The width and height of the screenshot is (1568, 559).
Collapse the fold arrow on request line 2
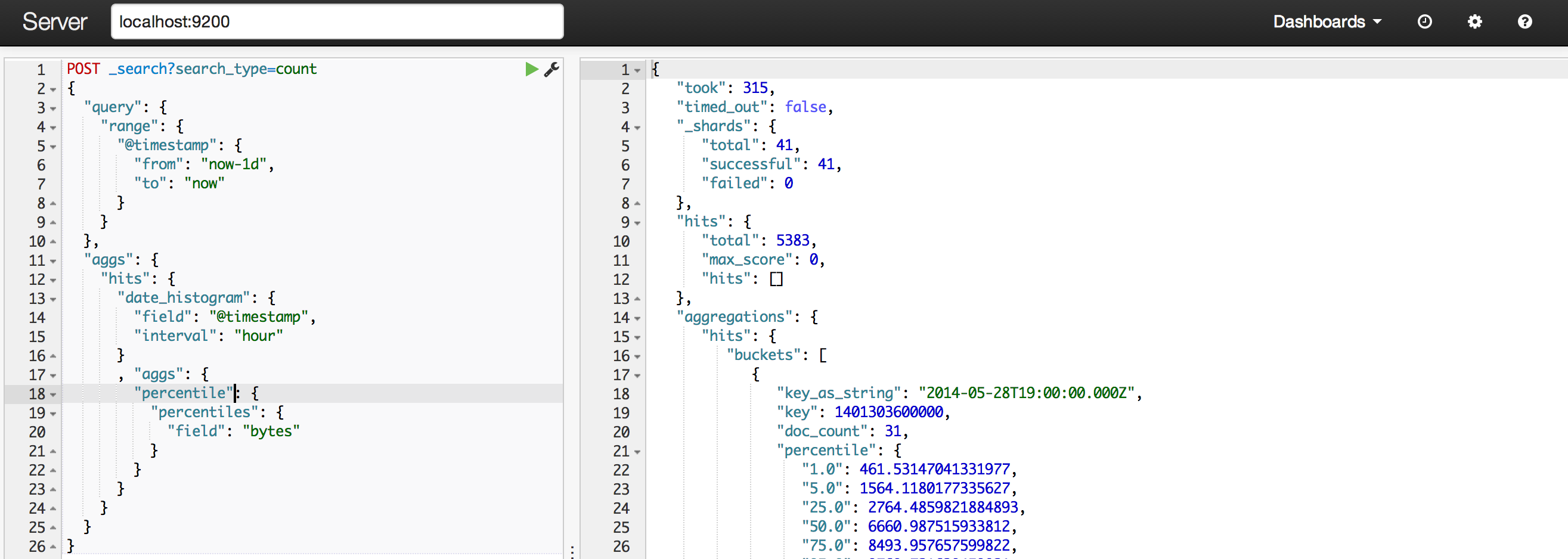(x=53, y=90)
